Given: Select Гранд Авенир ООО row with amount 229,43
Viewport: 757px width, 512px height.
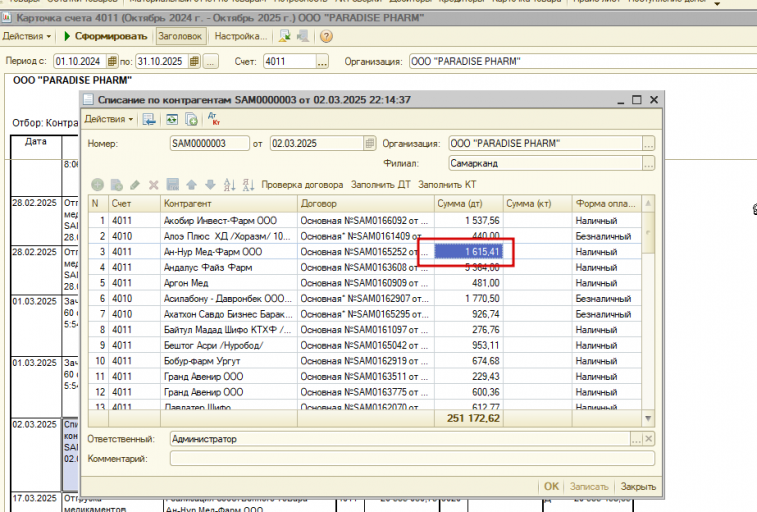Looking at the screenshot, I should pos(365,376).
